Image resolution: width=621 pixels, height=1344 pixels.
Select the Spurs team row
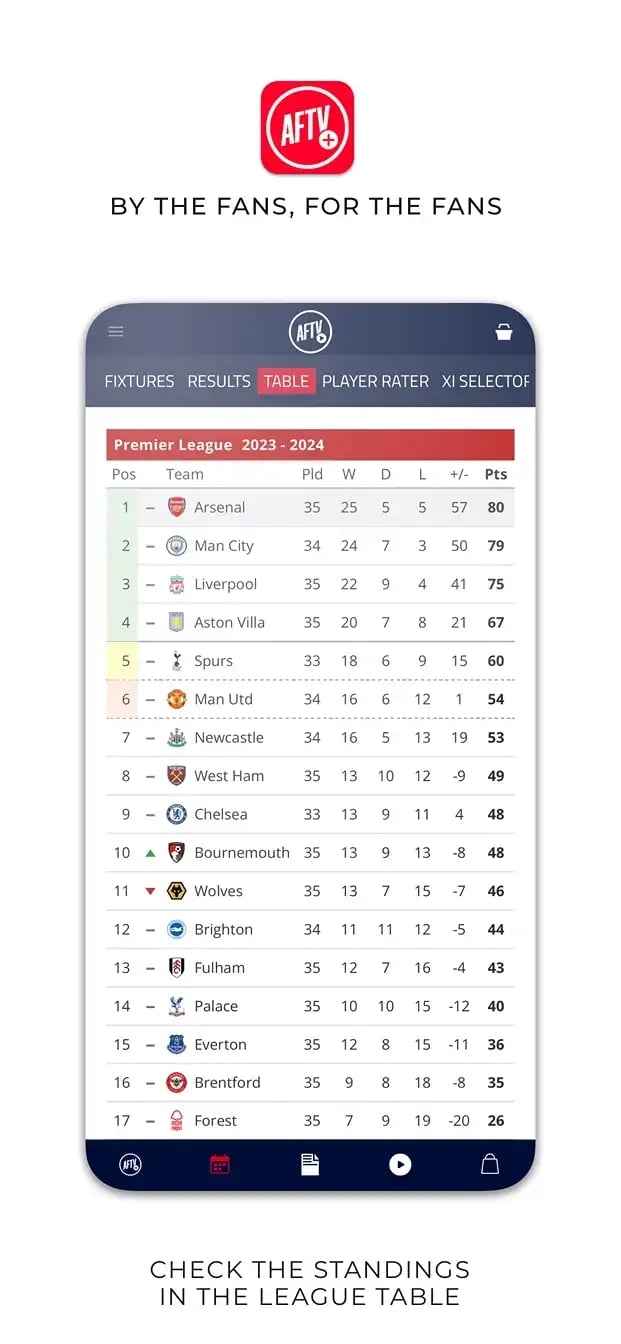(310, 661)
